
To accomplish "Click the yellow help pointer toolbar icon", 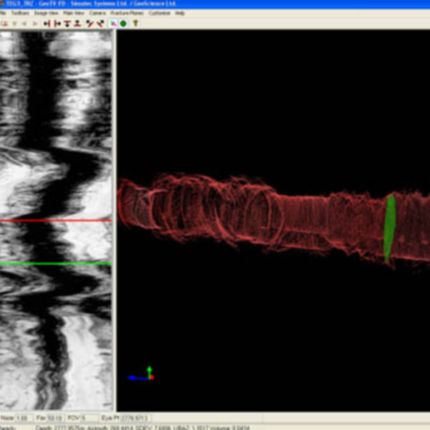I will point(135,23).
